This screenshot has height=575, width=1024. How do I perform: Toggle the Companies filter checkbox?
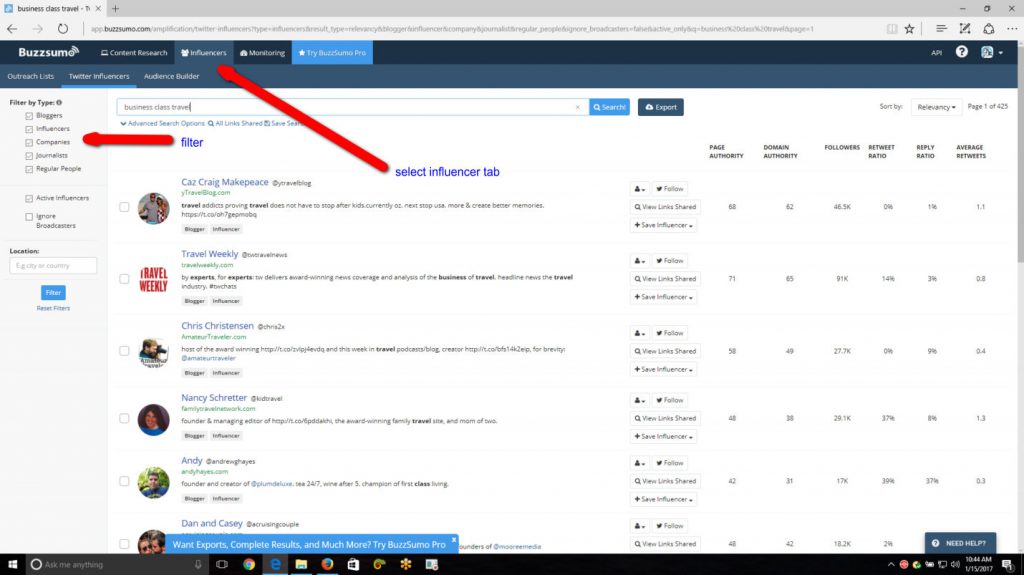point(29,142)
